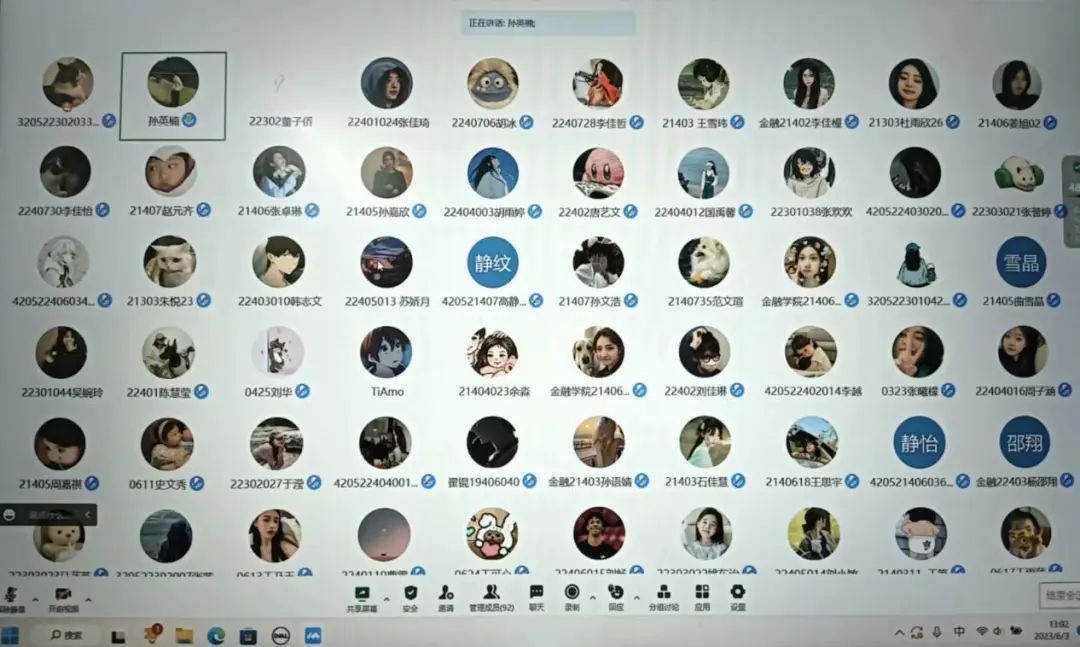Open Breakout Rooms (分组讨论) icon

pos(663,595)
